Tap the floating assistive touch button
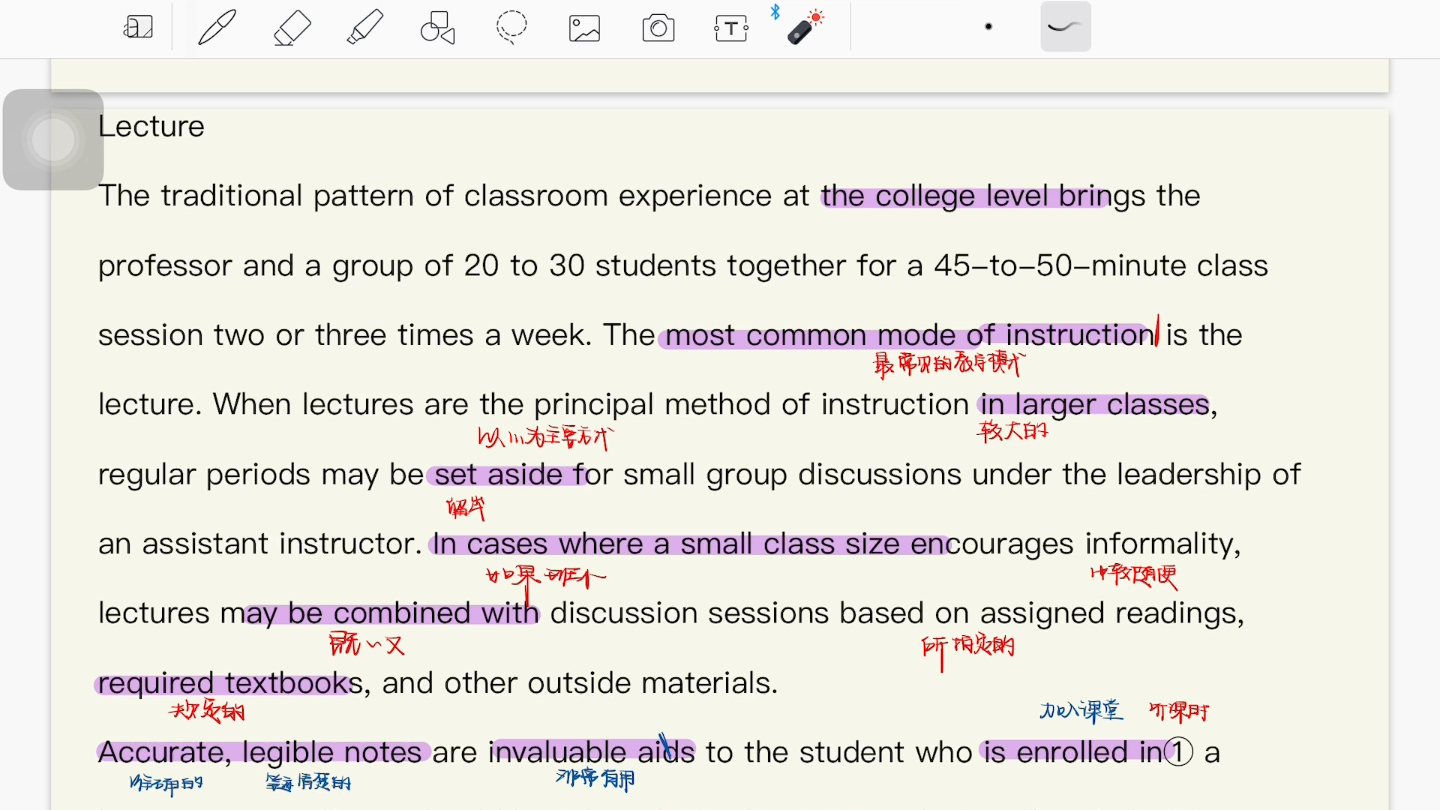This screenshot has height=810, width=1440. (53, 140)
